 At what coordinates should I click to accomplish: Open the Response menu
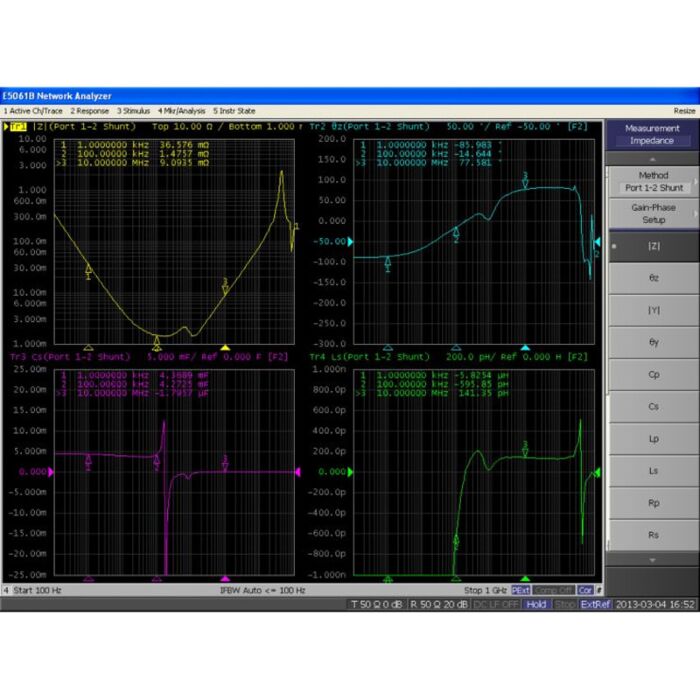coord(89,111)
